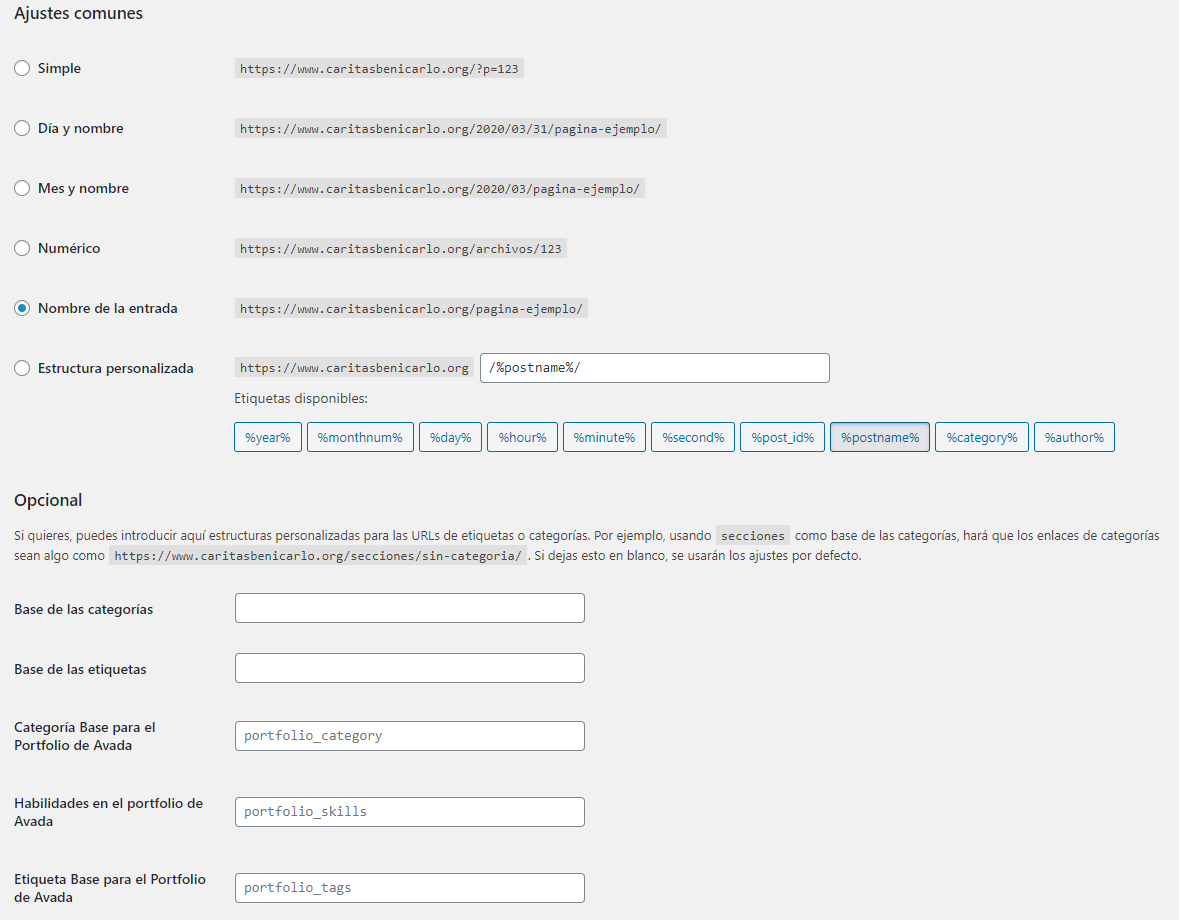The image size is (1179, 920).
Task: Click the %day% tag button
Action: pos(450,437)
